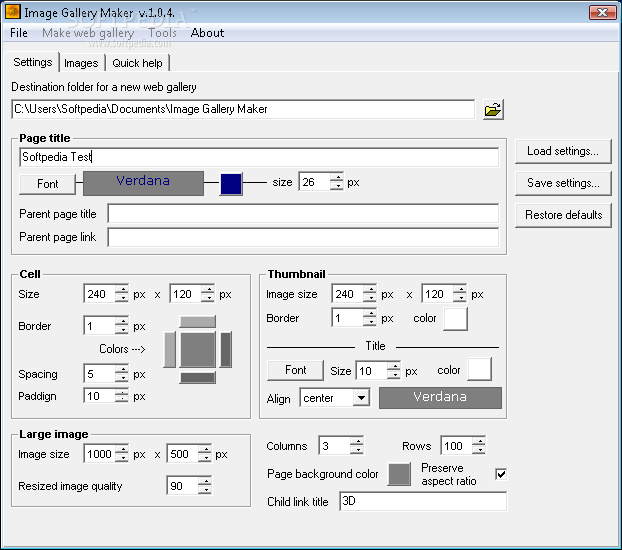This screenshot has width=622, height=550.
Task: Select the Settings tab
Action: click(x=32, y=62)
